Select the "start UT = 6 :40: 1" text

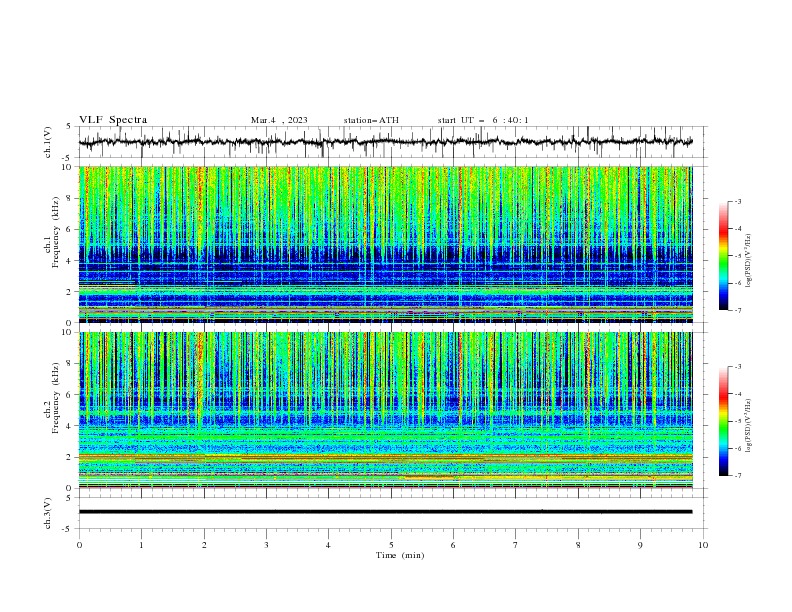483,120
